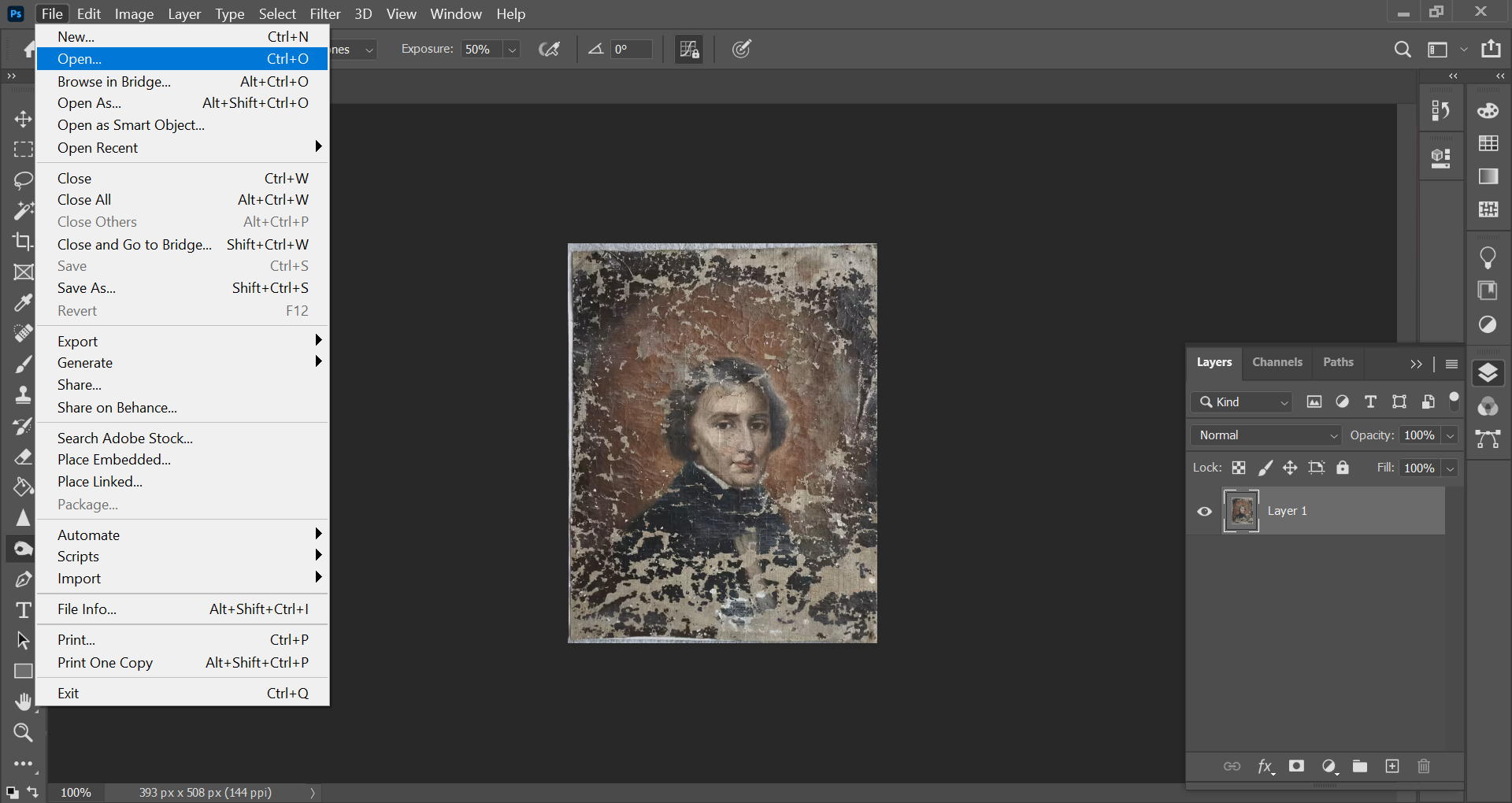This screenshot has width=1512, height=803.
Task: Select the Move tool
Action: pyautogui.click(x=23, y=119)
